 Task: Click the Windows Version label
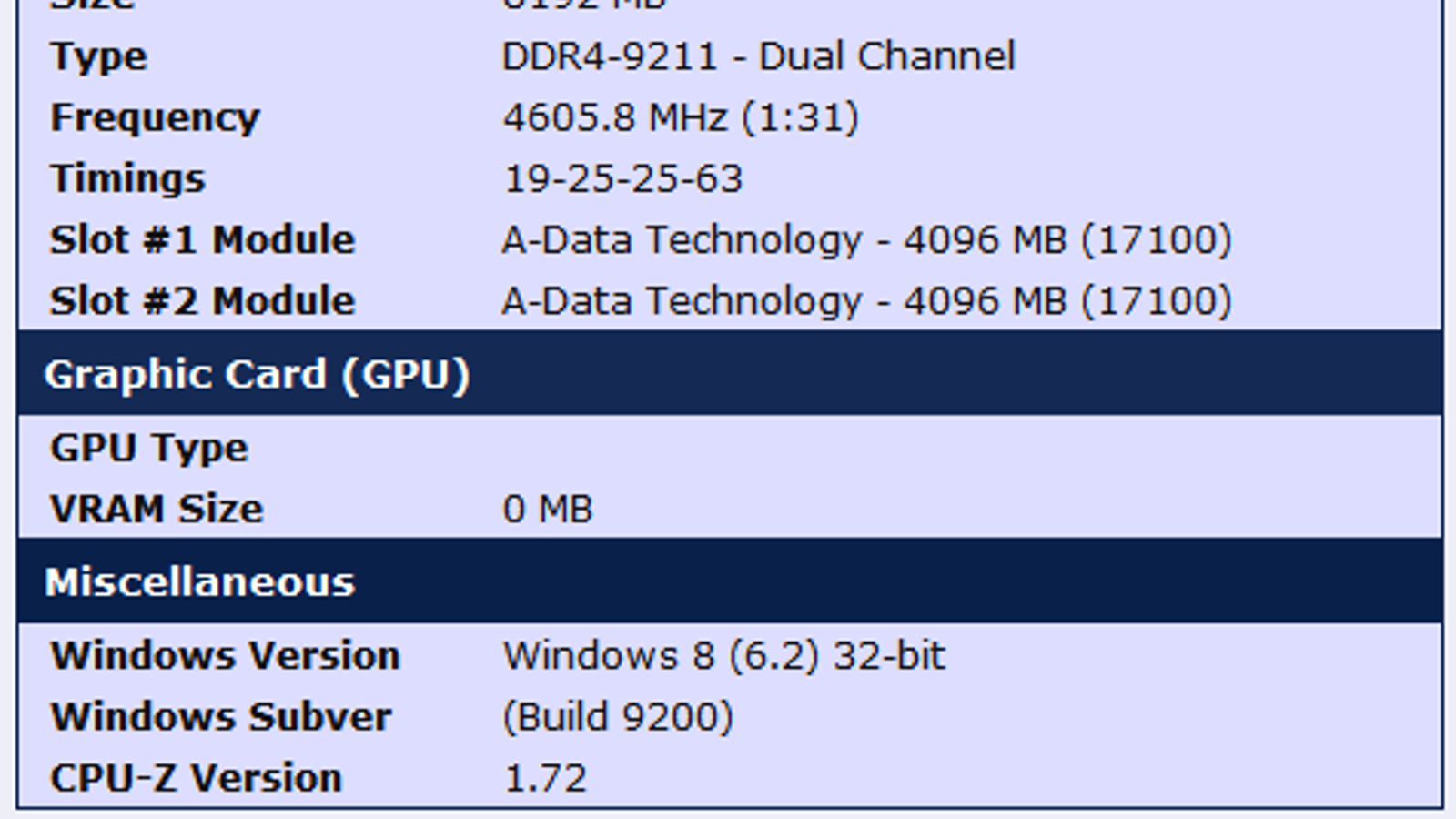pyautogui.click(x=225, y=656)
